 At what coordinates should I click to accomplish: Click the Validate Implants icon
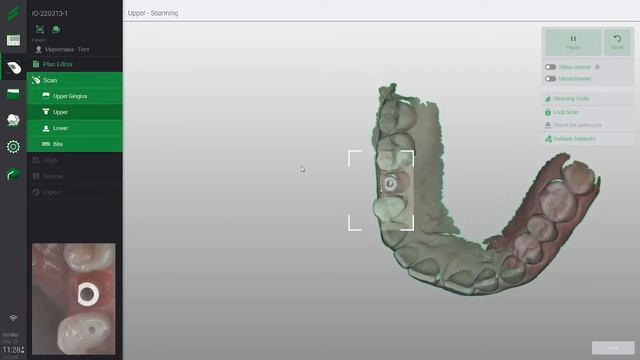click(548, 139)
